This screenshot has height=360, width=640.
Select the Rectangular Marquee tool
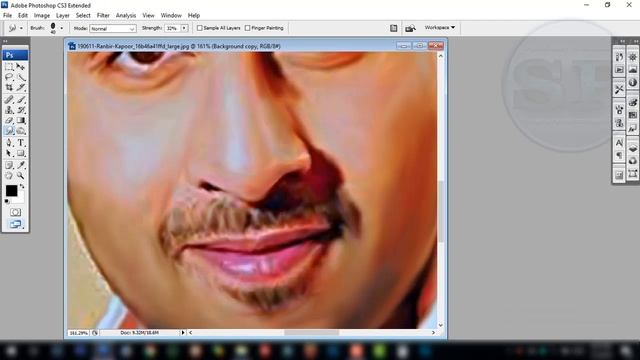[x=9, y=66]
